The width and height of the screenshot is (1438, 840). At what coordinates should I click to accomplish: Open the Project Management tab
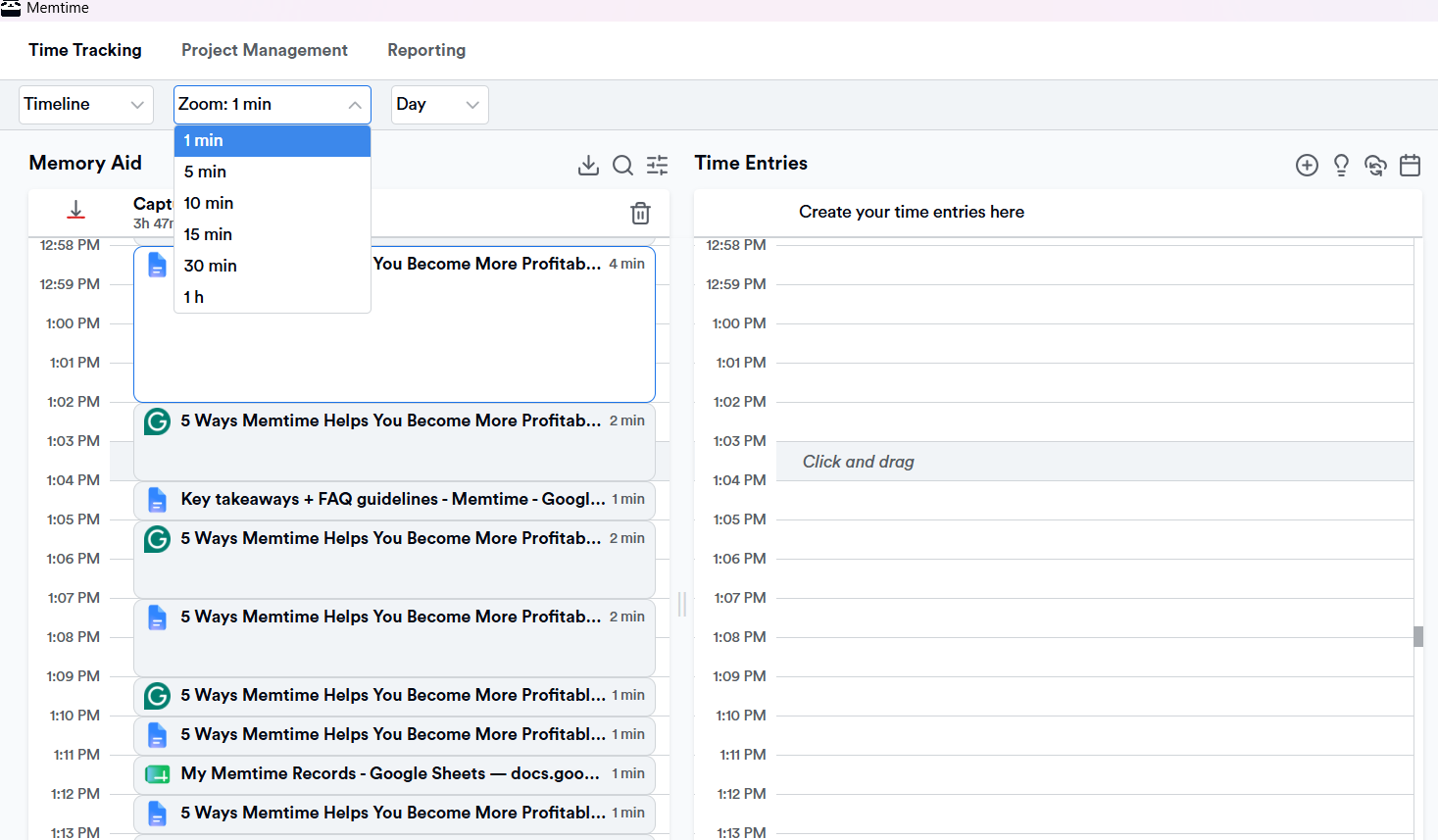(265, 50)
